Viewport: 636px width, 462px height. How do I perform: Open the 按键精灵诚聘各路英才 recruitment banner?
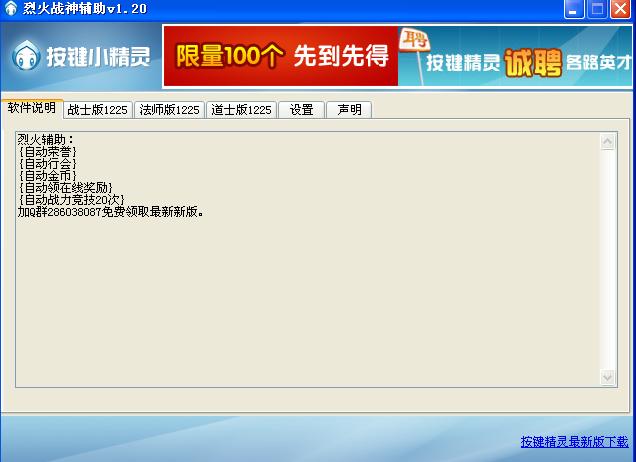(x=516, y=57)
